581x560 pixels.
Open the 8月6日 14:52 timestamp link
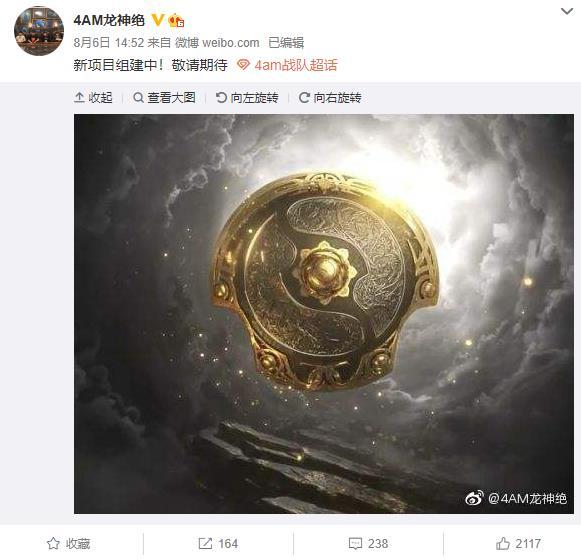point(109,43)
